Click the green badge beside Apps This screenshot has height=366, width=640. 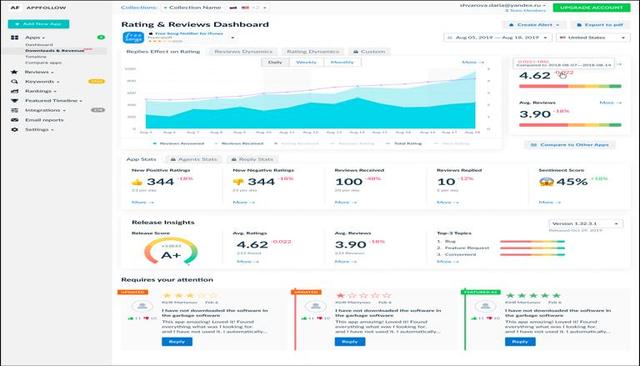(101, 38)
